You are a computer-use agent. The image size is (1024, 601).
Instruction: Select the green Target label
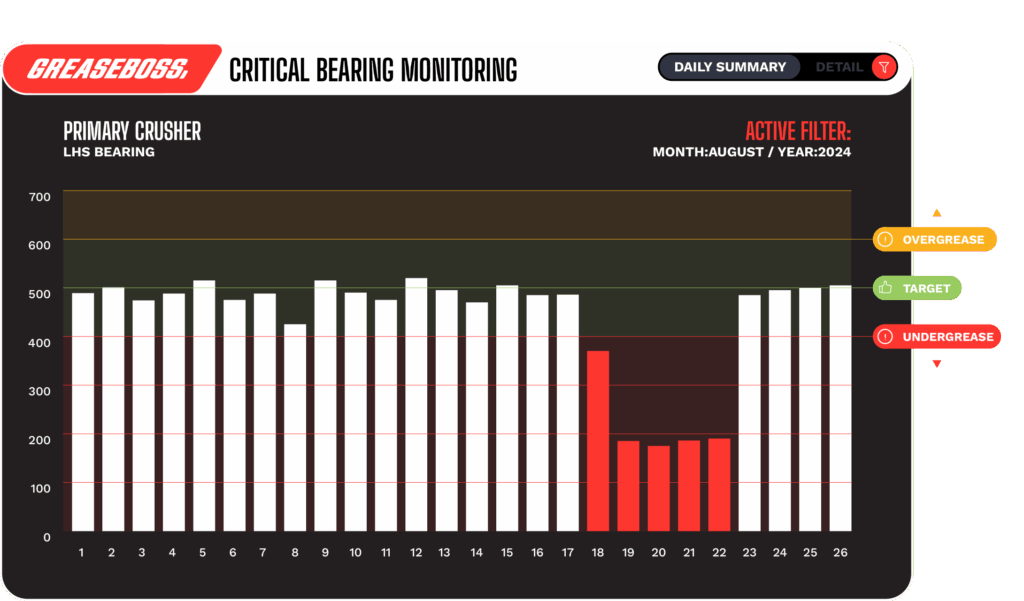926,288
